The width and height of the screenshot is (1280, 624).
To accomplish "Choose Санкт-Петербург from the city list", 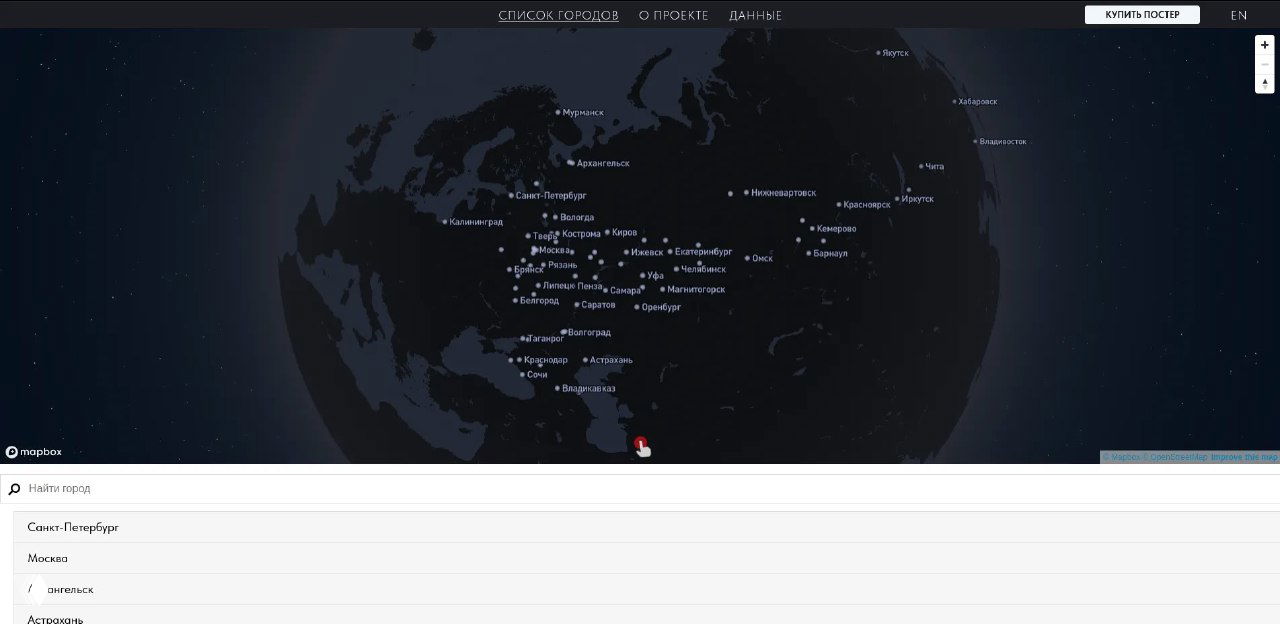I will [73, 527].
